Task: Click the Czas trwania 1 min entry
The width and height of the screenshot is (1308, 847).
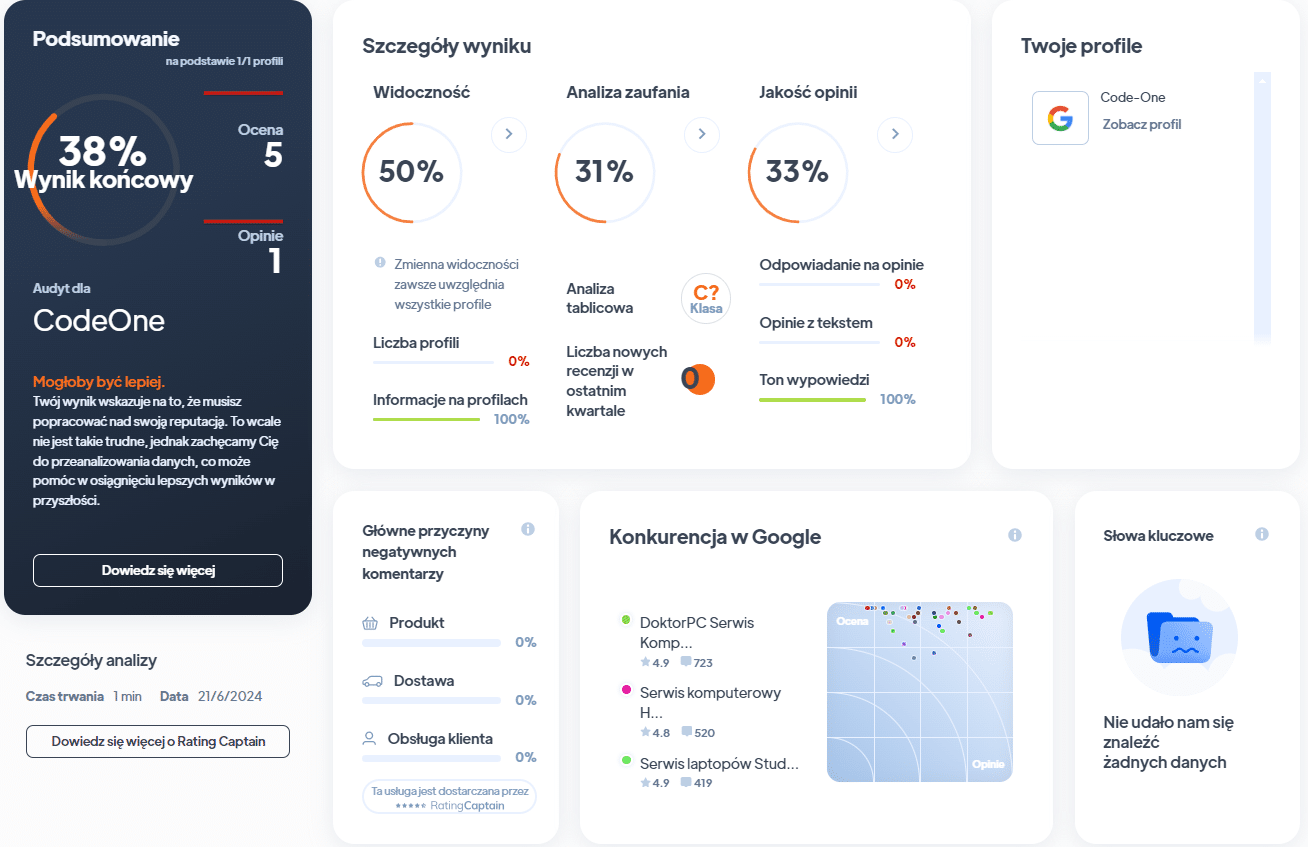Action: coord(84,696)
